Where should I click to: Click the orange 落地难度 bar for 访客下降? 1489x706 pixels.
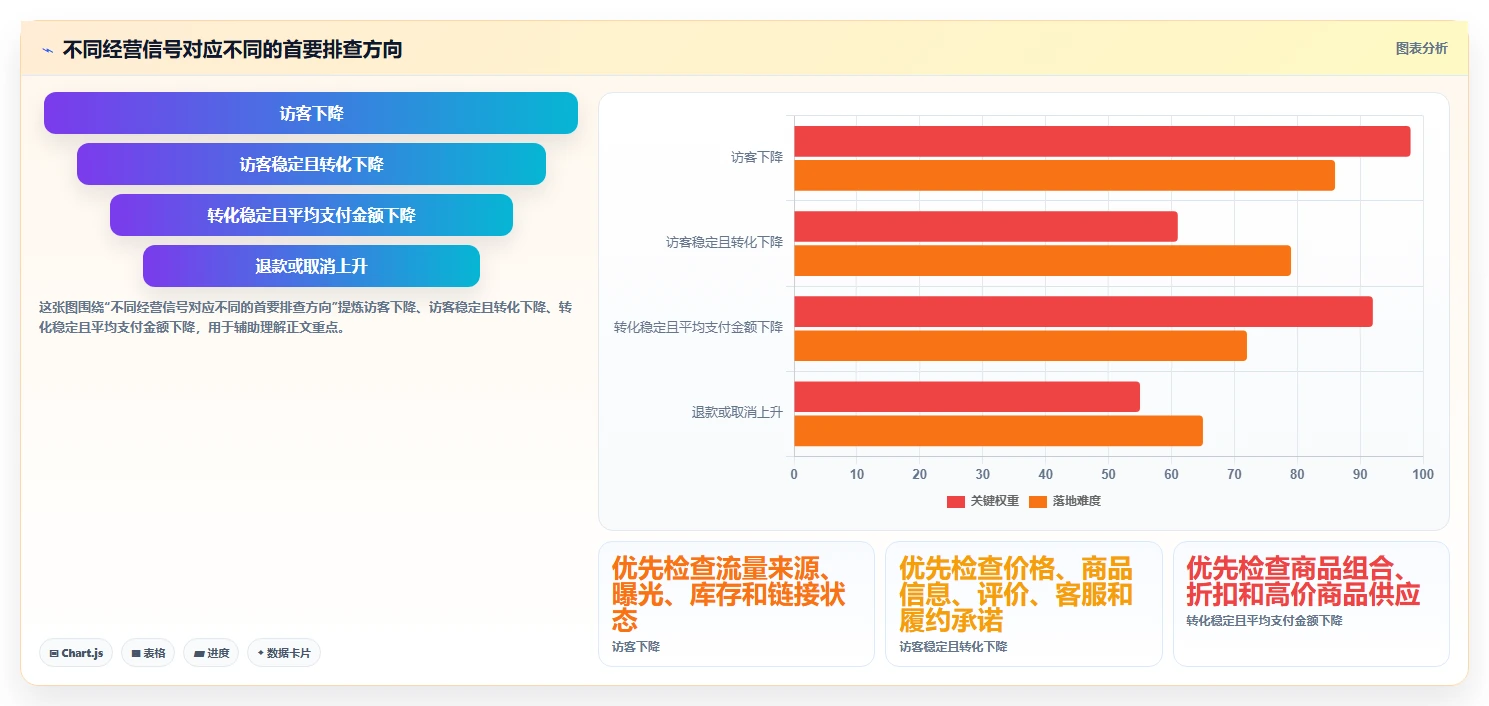click(x=1064, y=175)
